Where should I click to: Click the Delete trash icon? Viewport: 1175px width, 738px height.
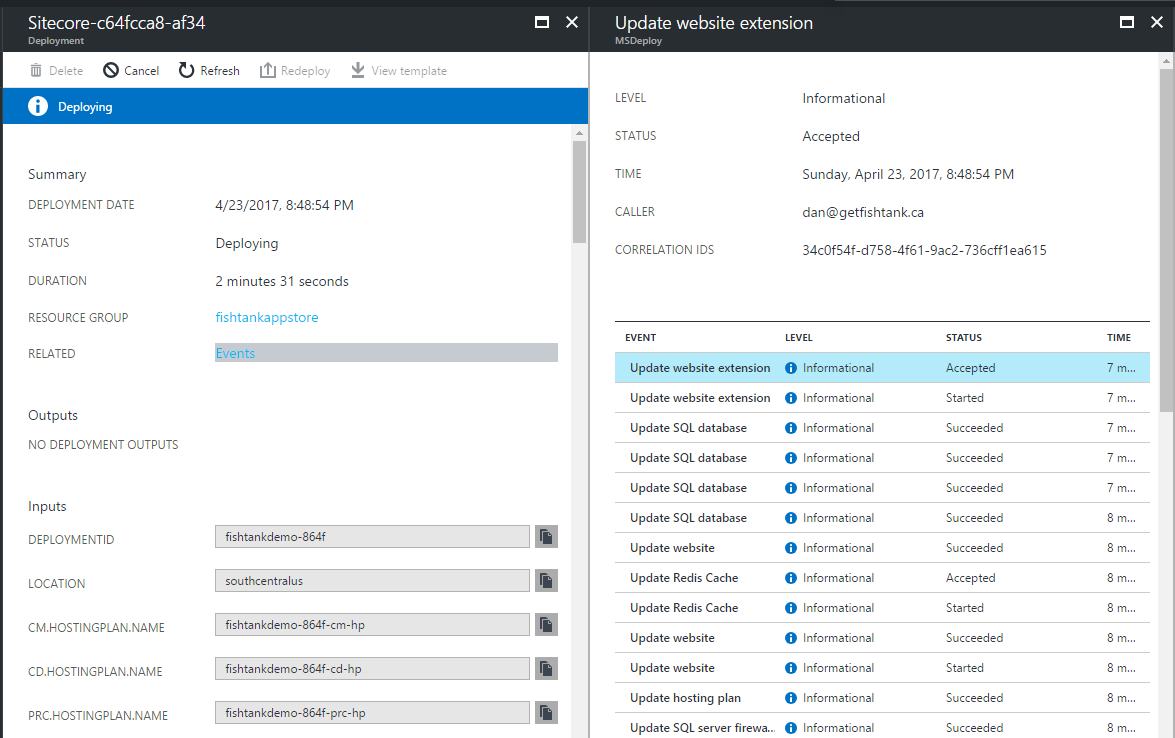point(35,70)
